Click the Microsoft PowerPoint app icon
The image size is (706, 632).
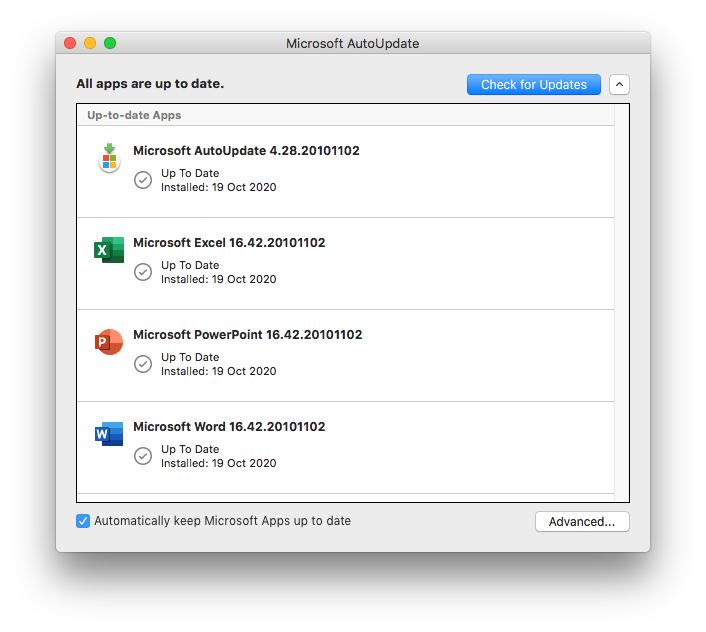point(109,342)
